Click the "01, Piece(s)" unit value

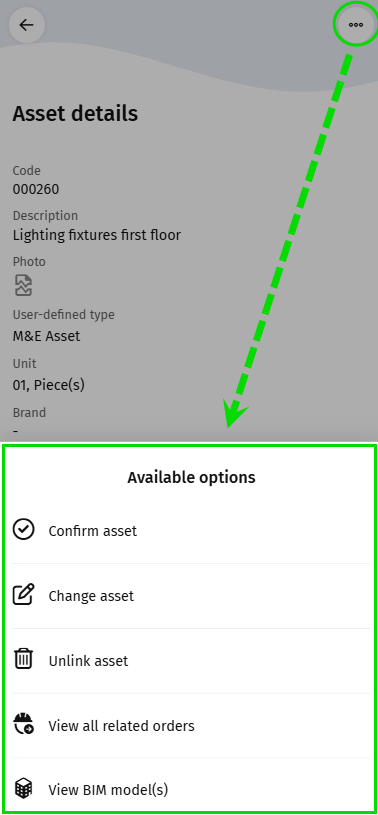pyautogui.click(x=48, y=385)
